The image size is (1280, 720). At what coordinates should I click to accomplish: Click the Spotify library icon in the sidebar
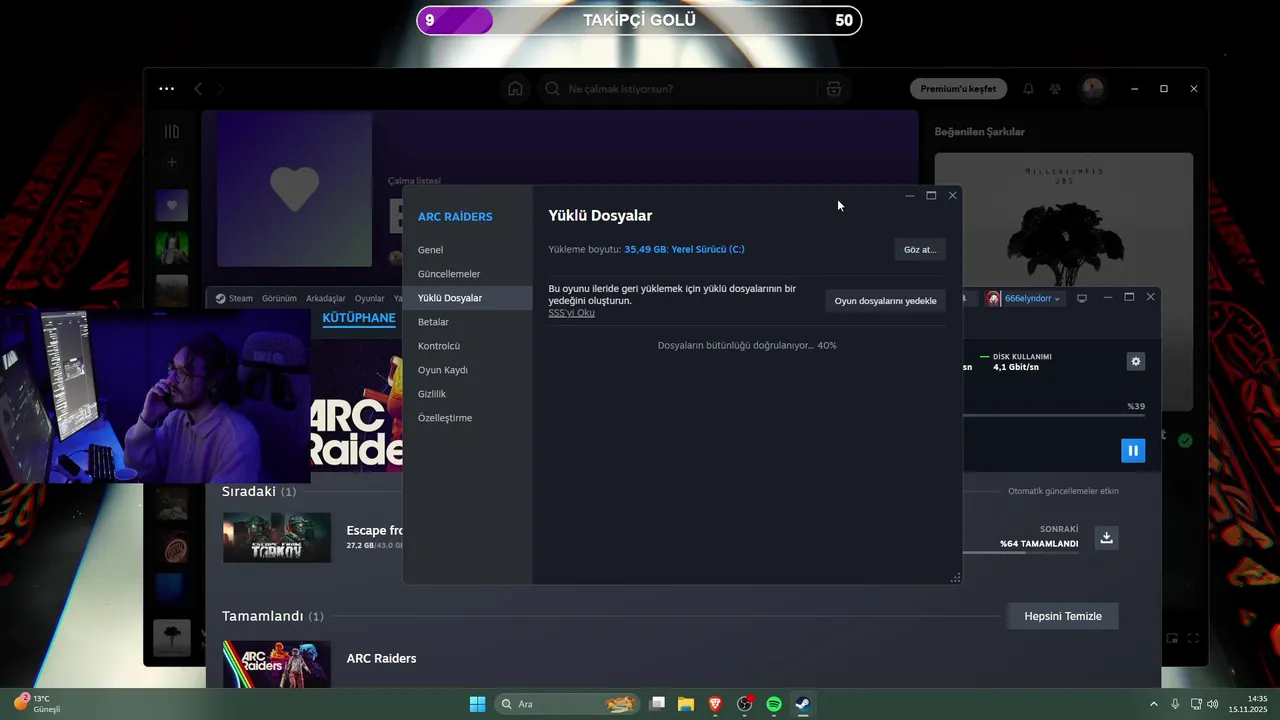172,132
